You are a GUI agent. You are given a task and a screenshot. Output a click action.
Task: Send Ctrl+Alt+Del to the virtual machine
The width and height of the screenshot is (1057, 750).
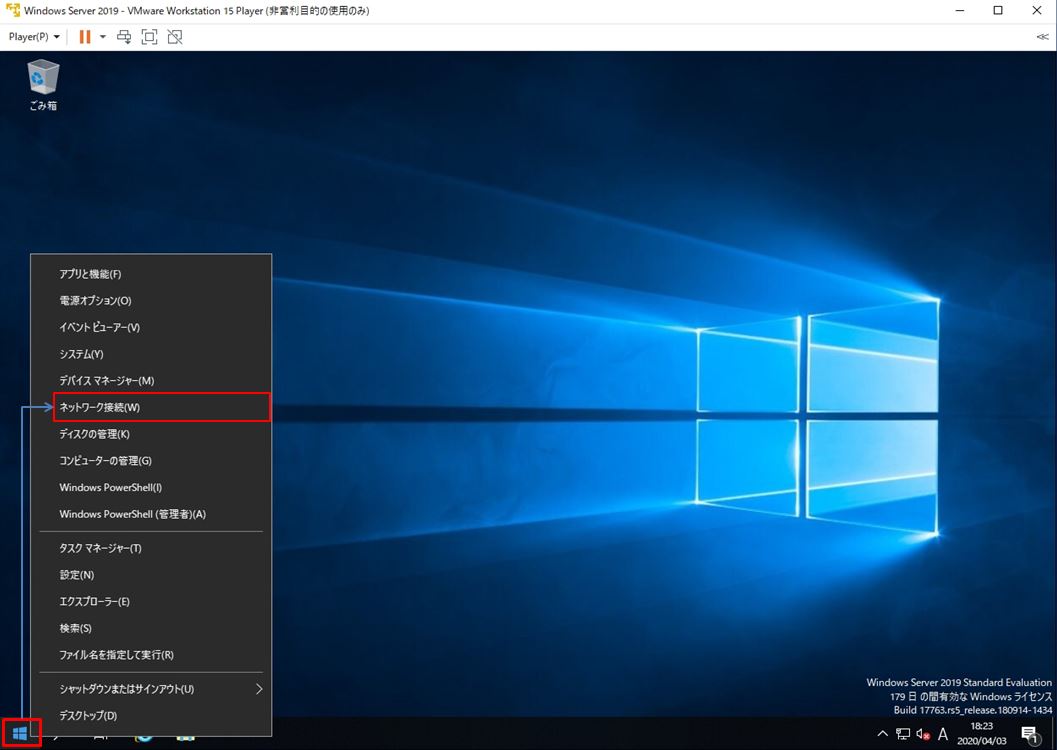124,37
